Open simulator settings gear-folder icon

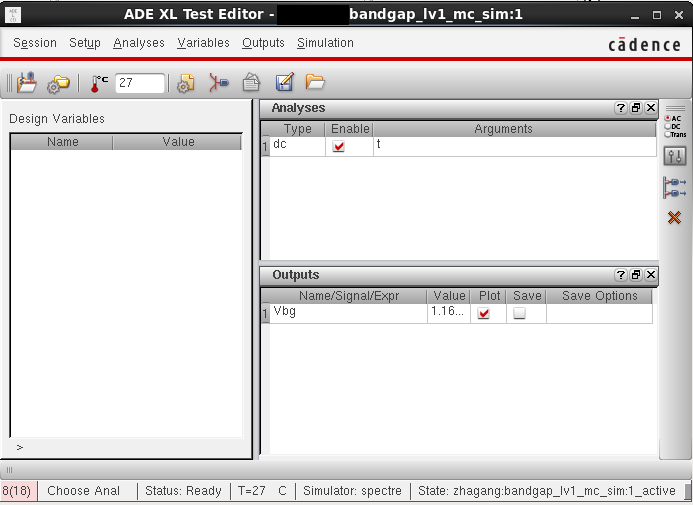[x=58, y=84]
